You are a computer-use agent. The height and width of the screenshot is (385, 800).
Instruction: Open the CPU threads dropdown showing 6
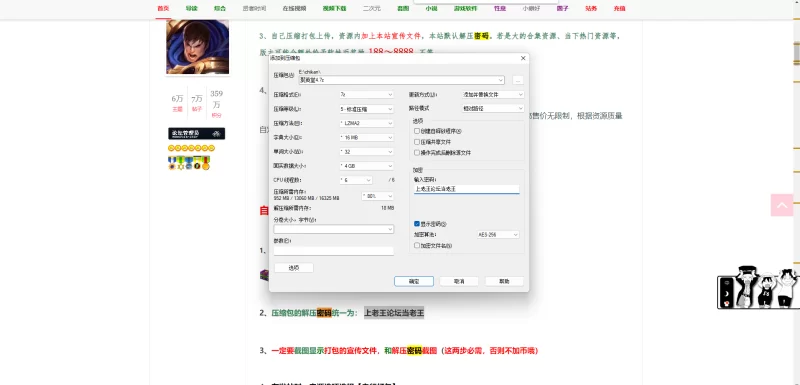coord(356,180)
